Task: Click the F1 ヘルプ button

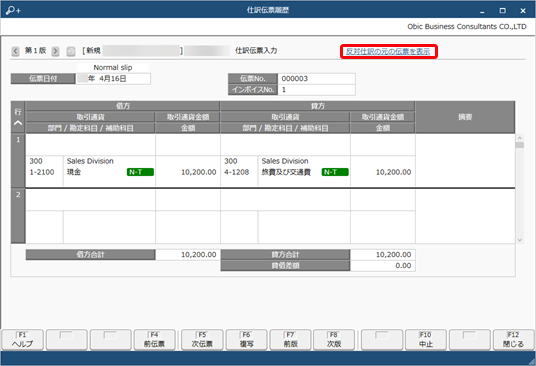Action: tap(23, 340)
